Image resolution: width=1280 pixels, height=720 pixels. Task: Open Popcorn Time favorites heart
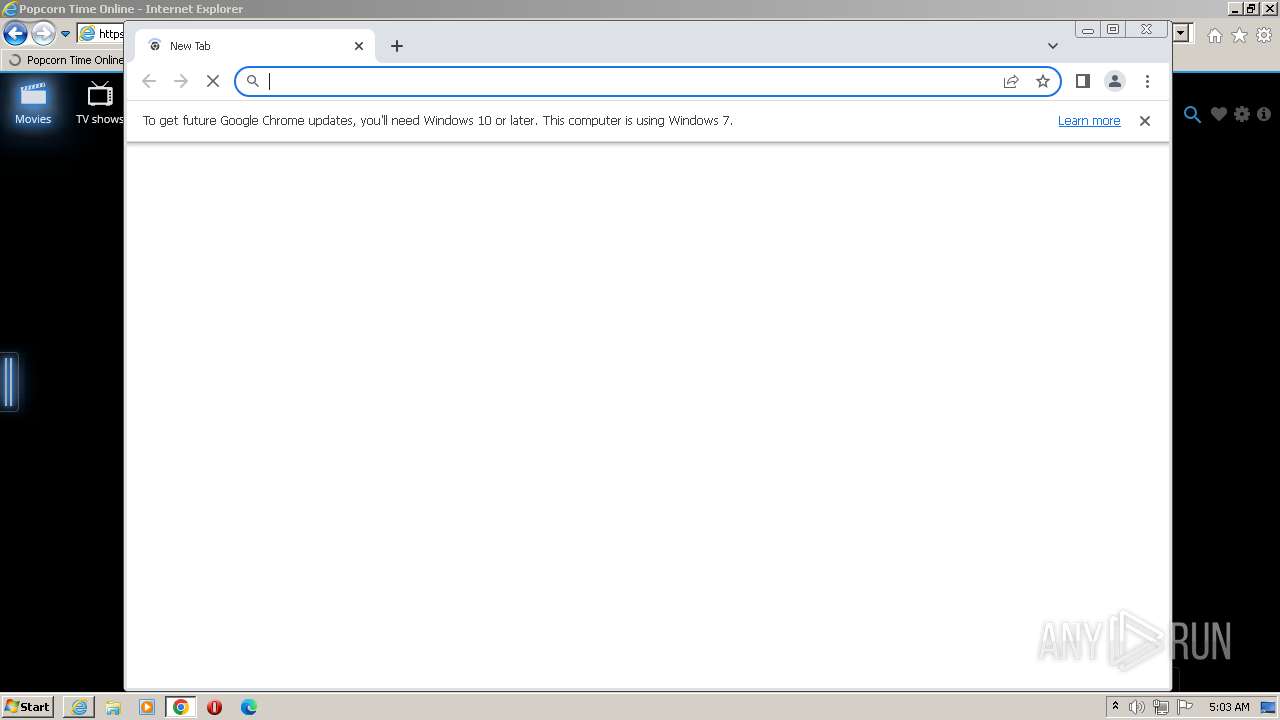(x=1218, y=114)
